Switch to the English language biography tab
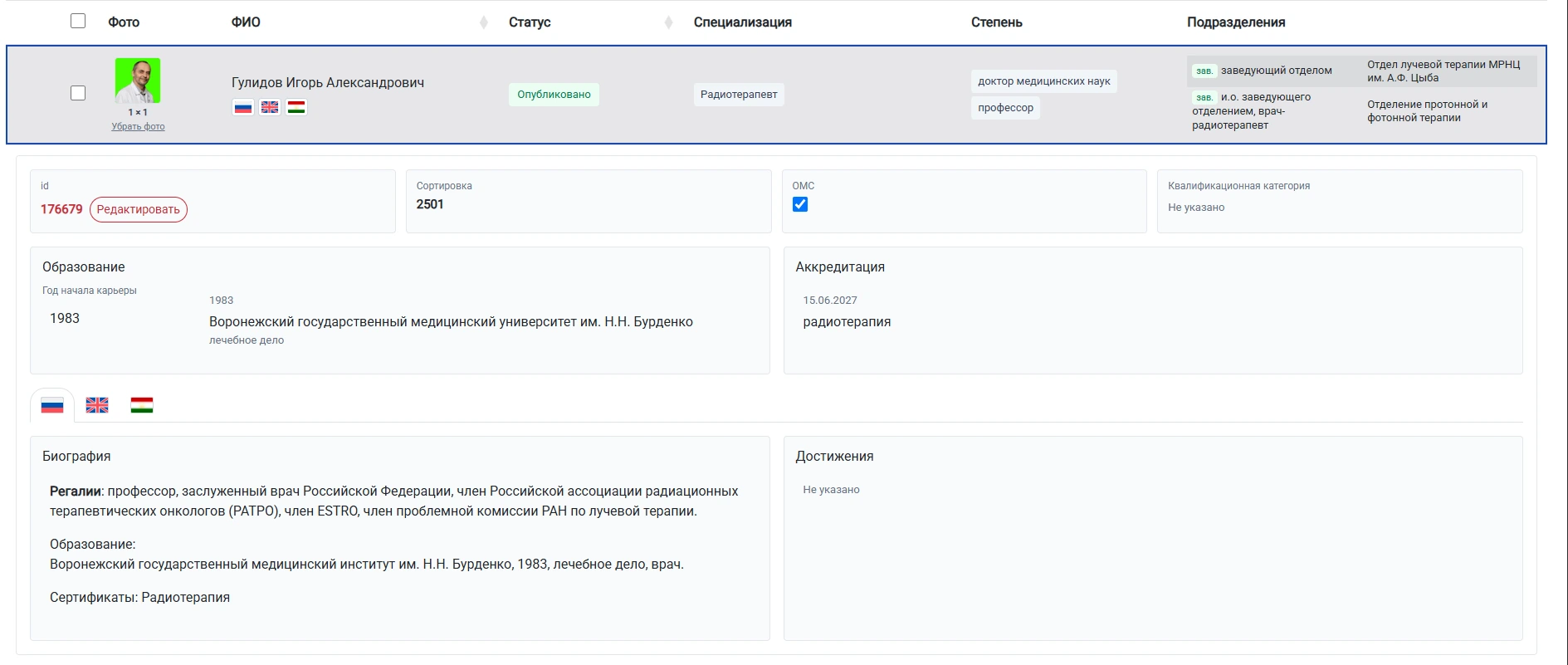The width and height of the screenshot is (1568, 665). pyautogui.click(x=97, y=405)
